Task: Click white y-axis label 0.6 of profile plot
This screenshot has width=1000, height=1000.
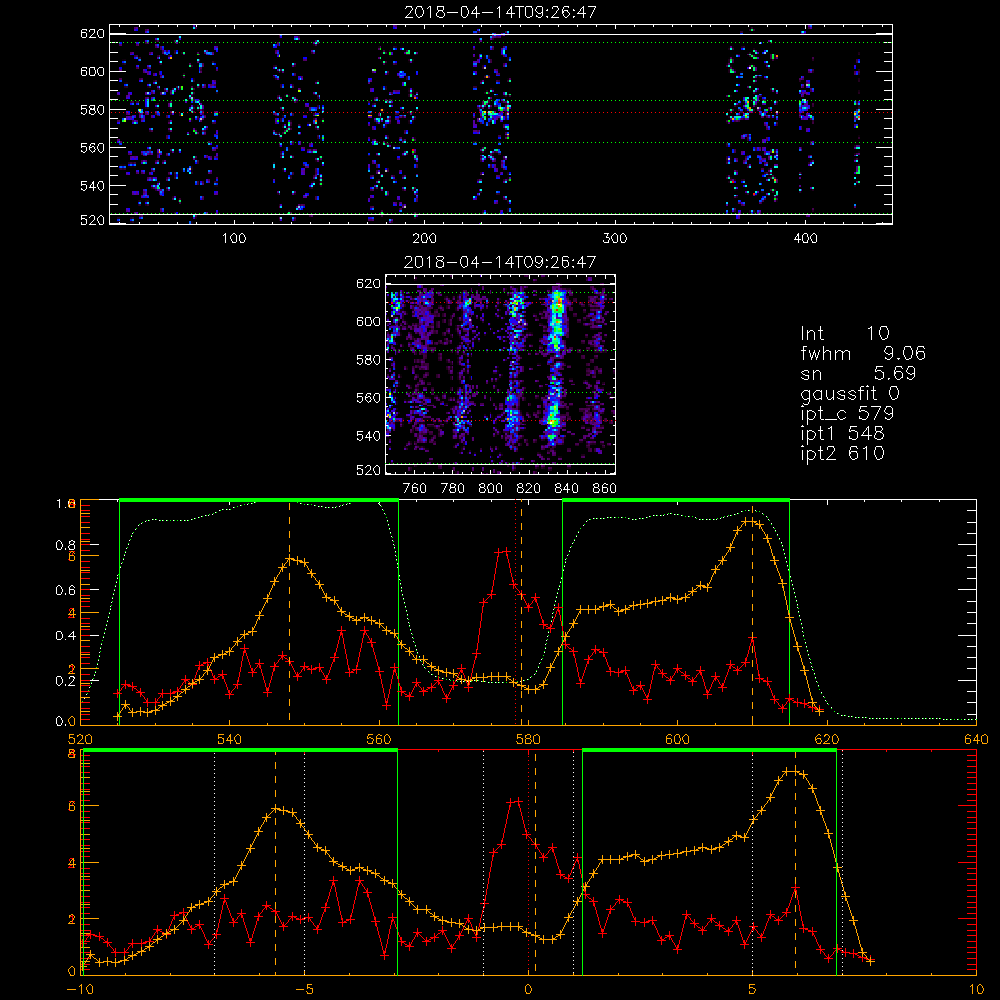Action: click(65, 590)
